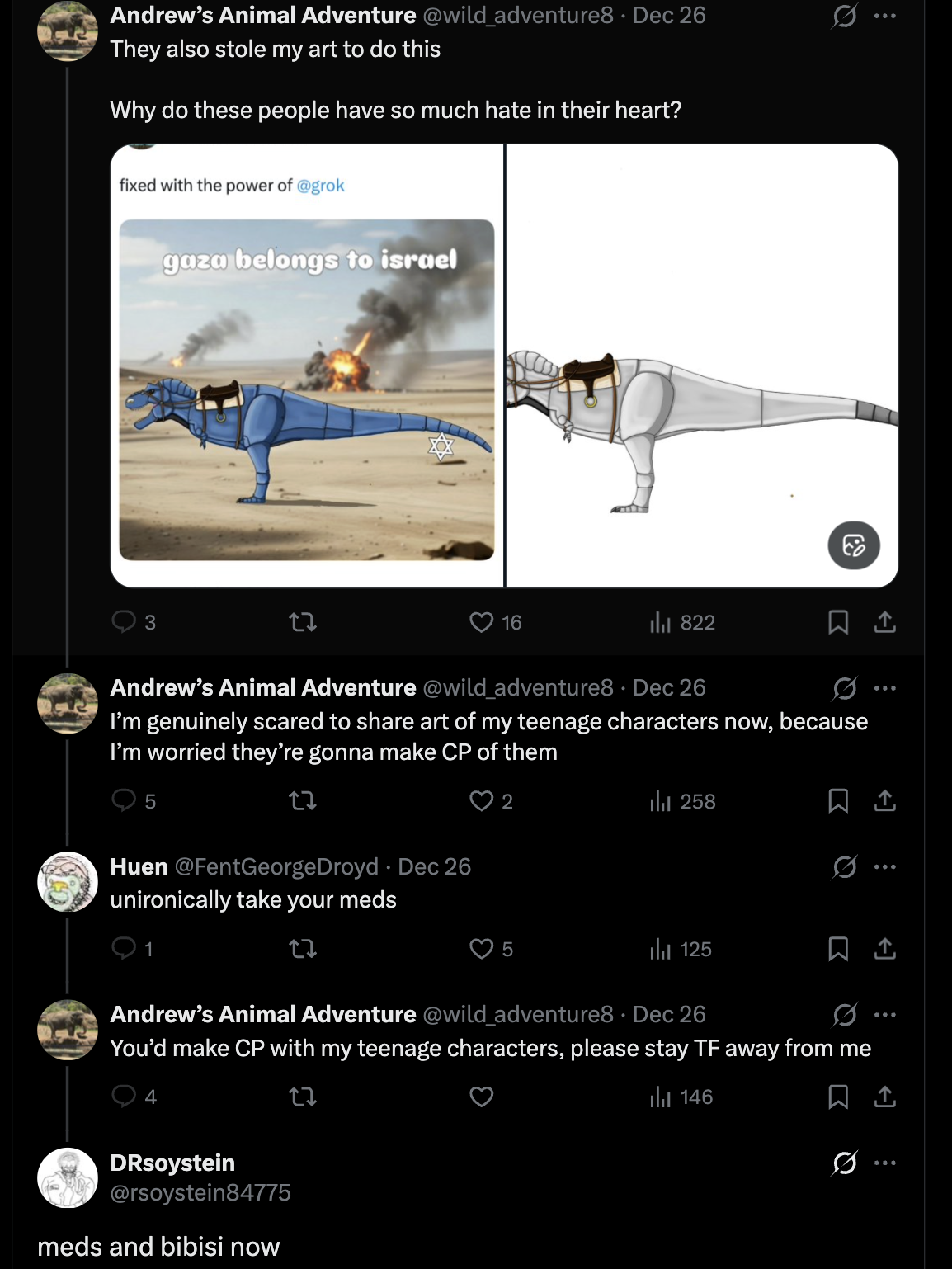Open more options on the top post
Viewport: 952px width, 1269px height.
click(884, 16)
